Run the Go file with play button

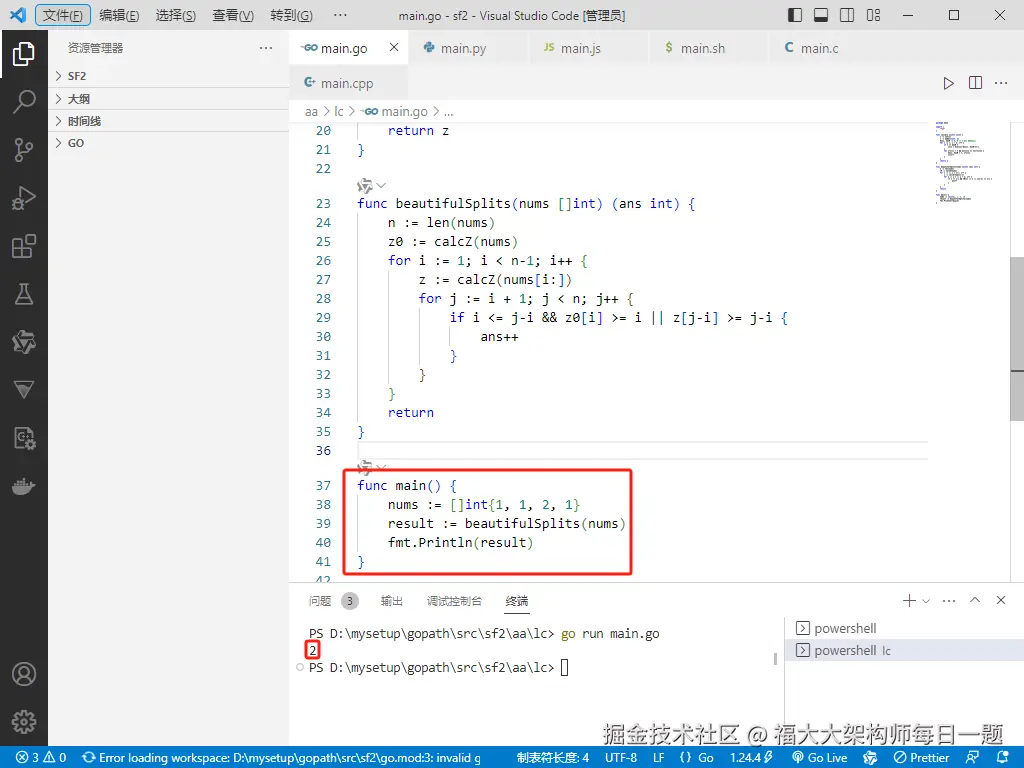(x=948, y=83)
